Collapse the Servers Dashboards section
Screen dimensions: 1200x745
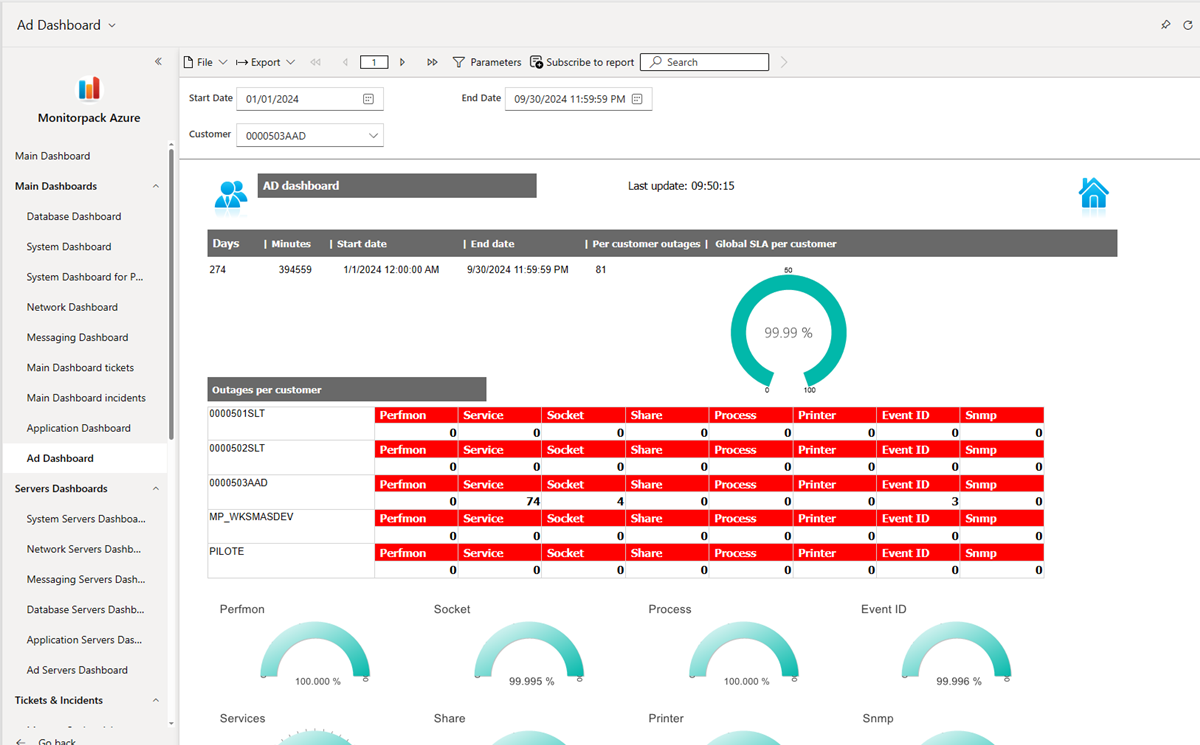[155, 489]
